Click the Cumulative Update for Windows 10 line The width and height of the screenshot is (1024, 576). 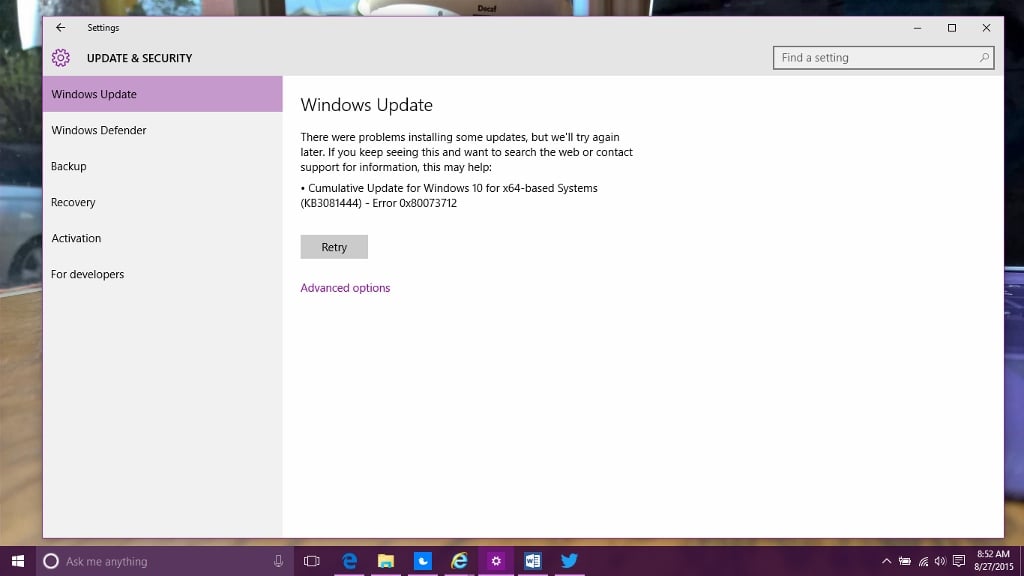(449, 188)
